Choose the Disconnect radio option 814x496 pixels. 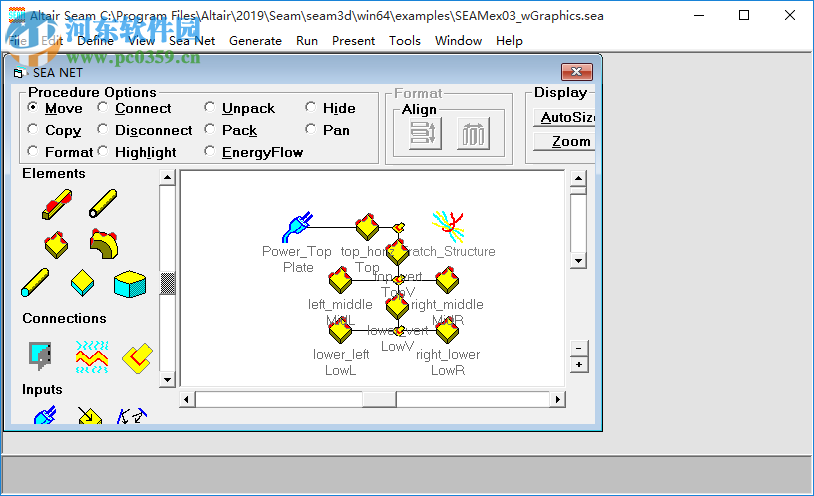click(103, 129)
